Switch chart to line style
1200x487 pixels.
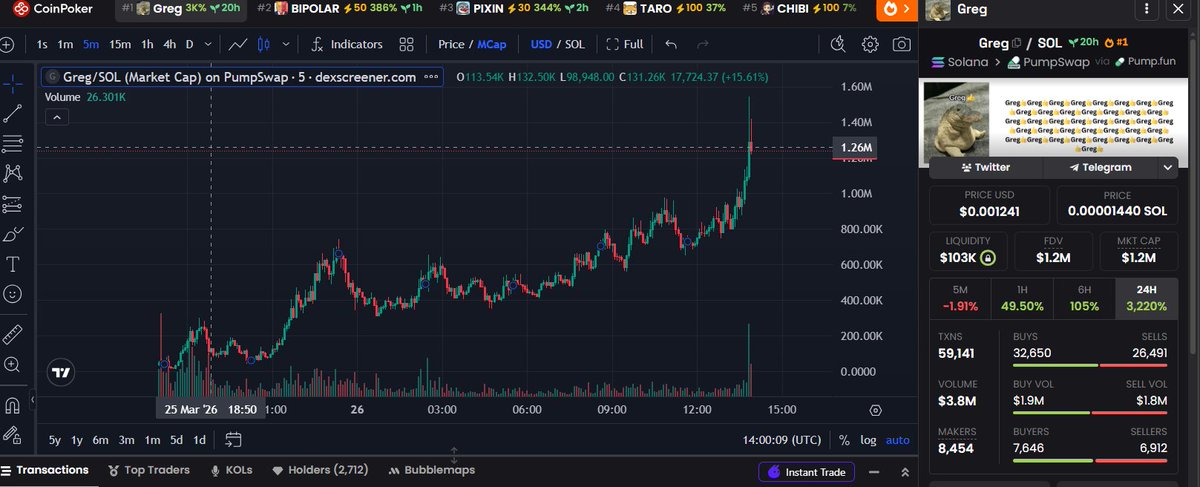click(238, 45)
